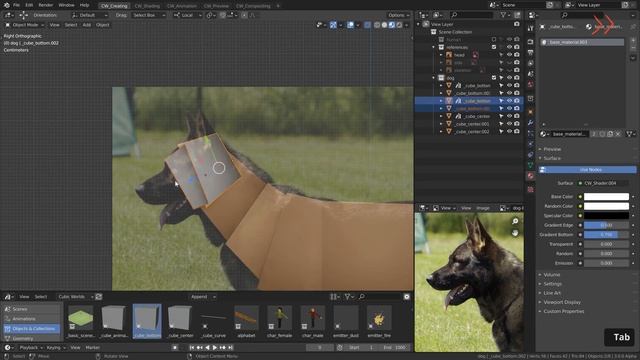Collapse the dog collection in outliner
The height and width of the screenshot is (360, 640).
coord(433,78)
